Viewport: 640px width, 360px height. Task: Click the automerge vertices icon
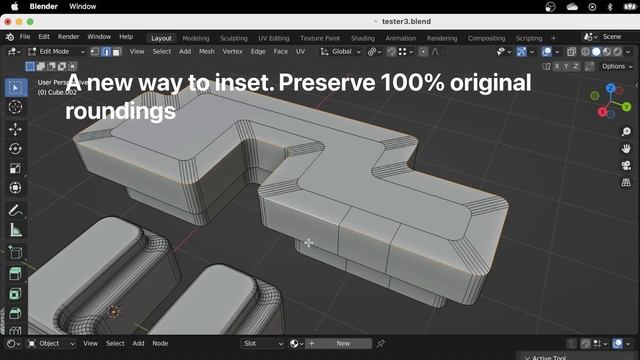coord(589,67)
